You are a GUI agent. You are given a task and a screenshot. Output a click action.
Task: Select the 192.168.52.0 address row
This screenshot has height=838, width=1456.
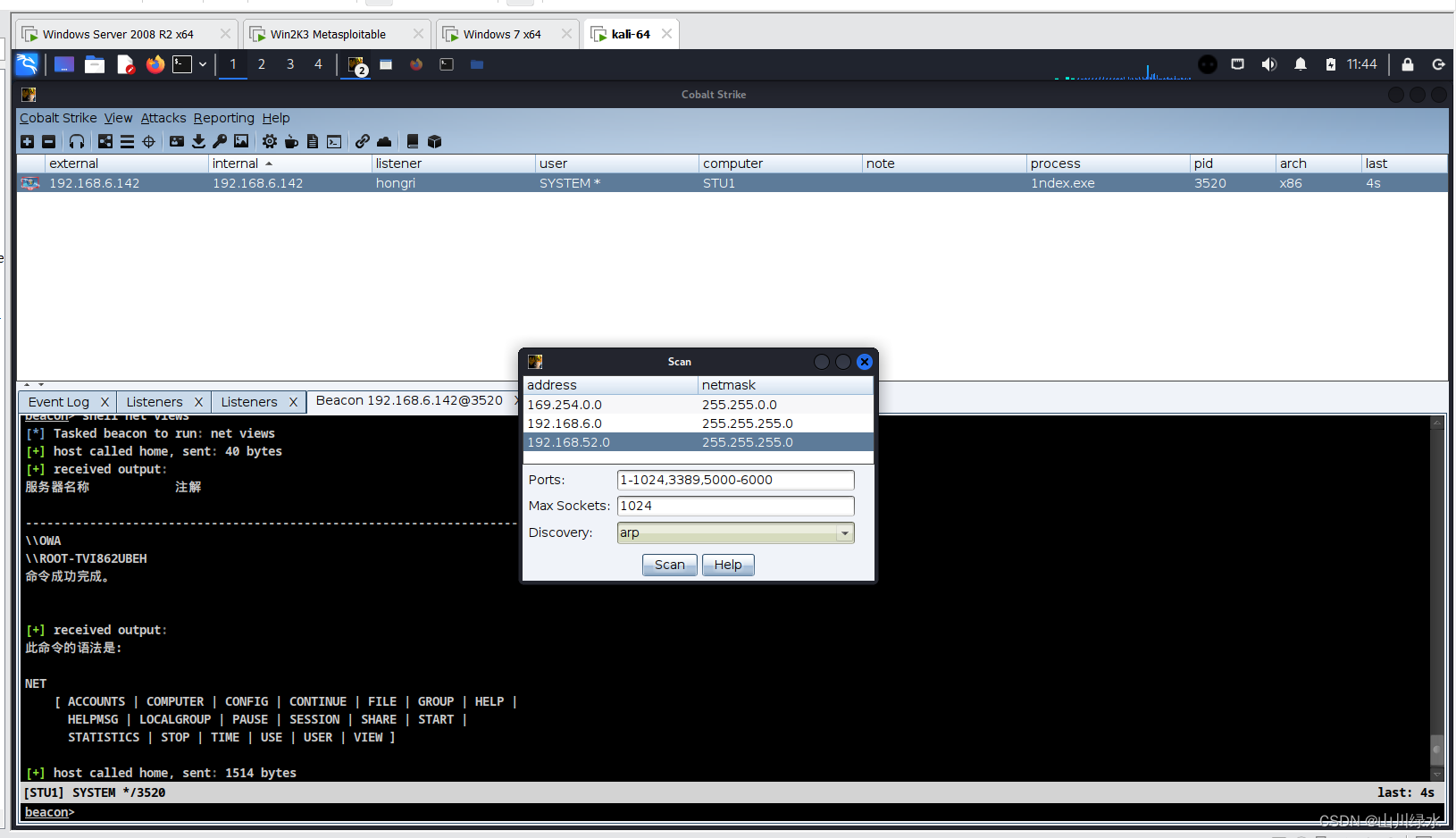click(x=698, y=442)
